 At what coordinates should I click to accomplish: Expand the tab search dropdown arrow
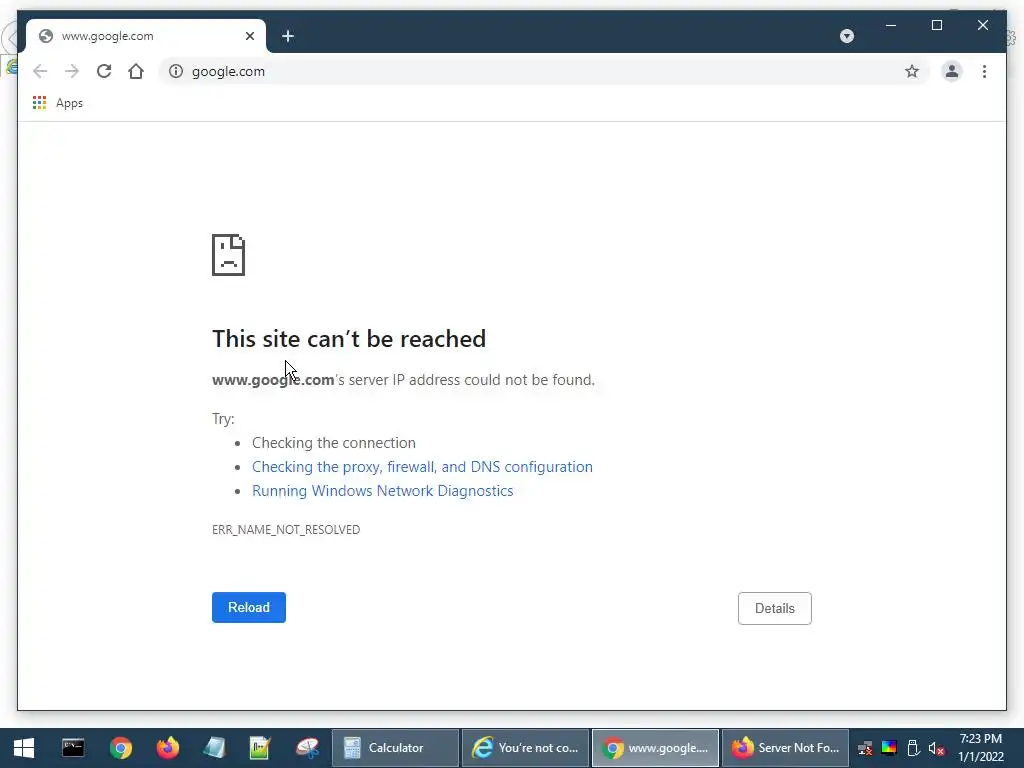click(x=846, y=36)
